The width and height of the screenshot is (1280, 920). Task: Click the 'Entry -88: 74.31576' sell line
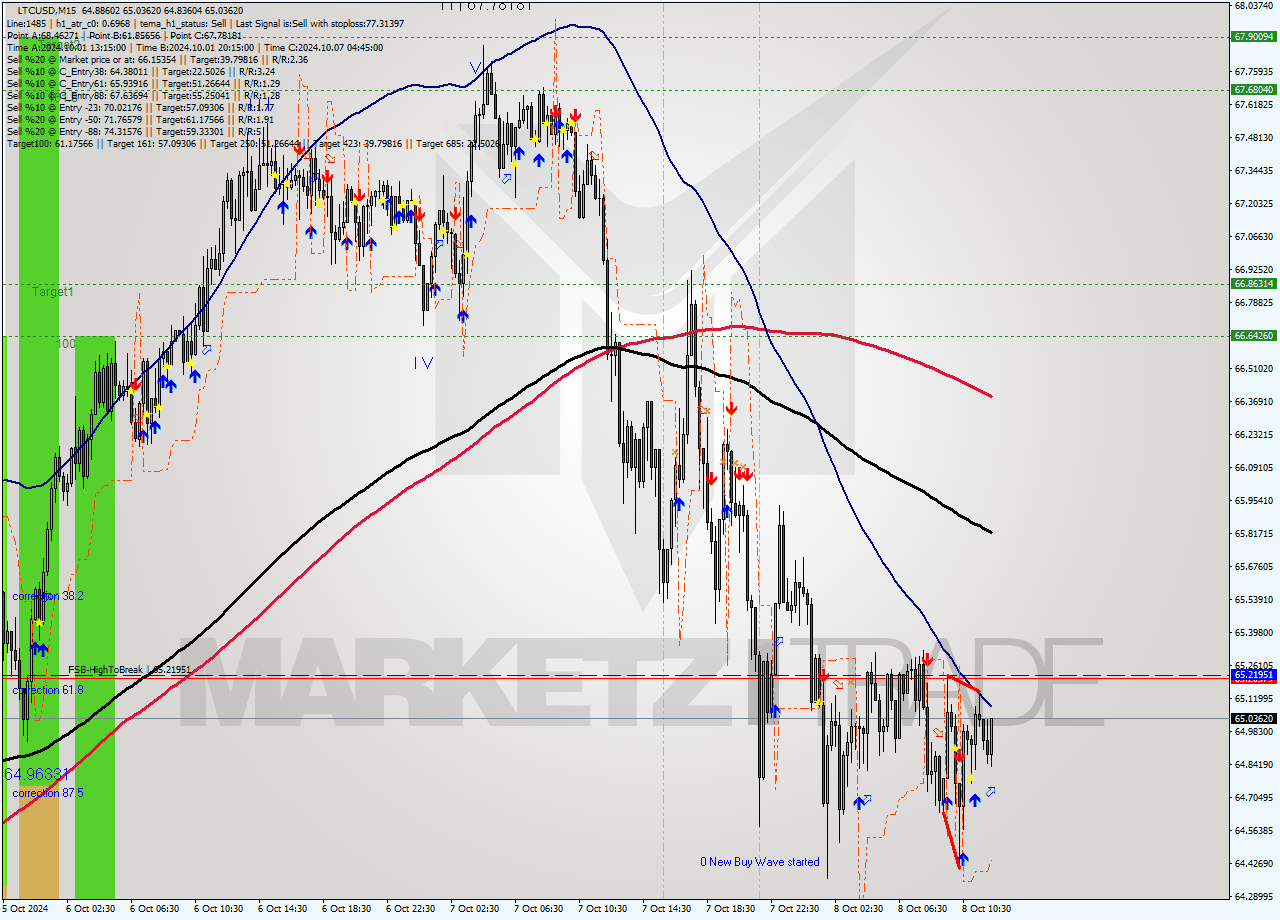(x=134, y=131)
